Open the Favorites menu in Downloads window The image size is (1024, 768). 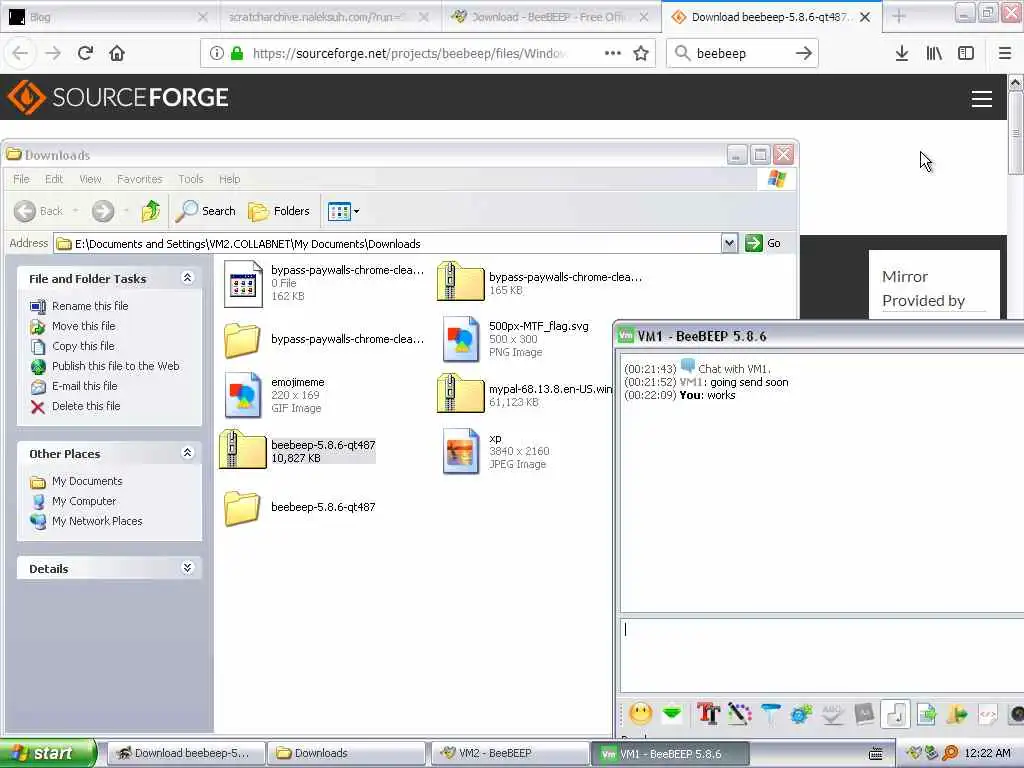[139, 179]
